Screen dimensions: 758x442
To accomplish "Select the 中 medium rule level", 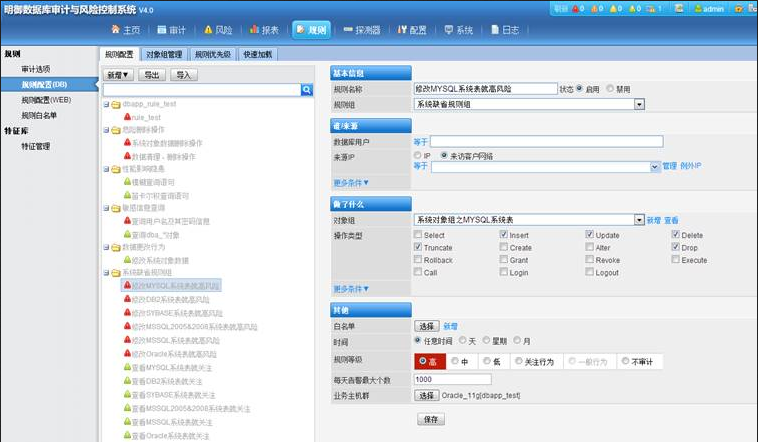I will (x=454, y=361).
